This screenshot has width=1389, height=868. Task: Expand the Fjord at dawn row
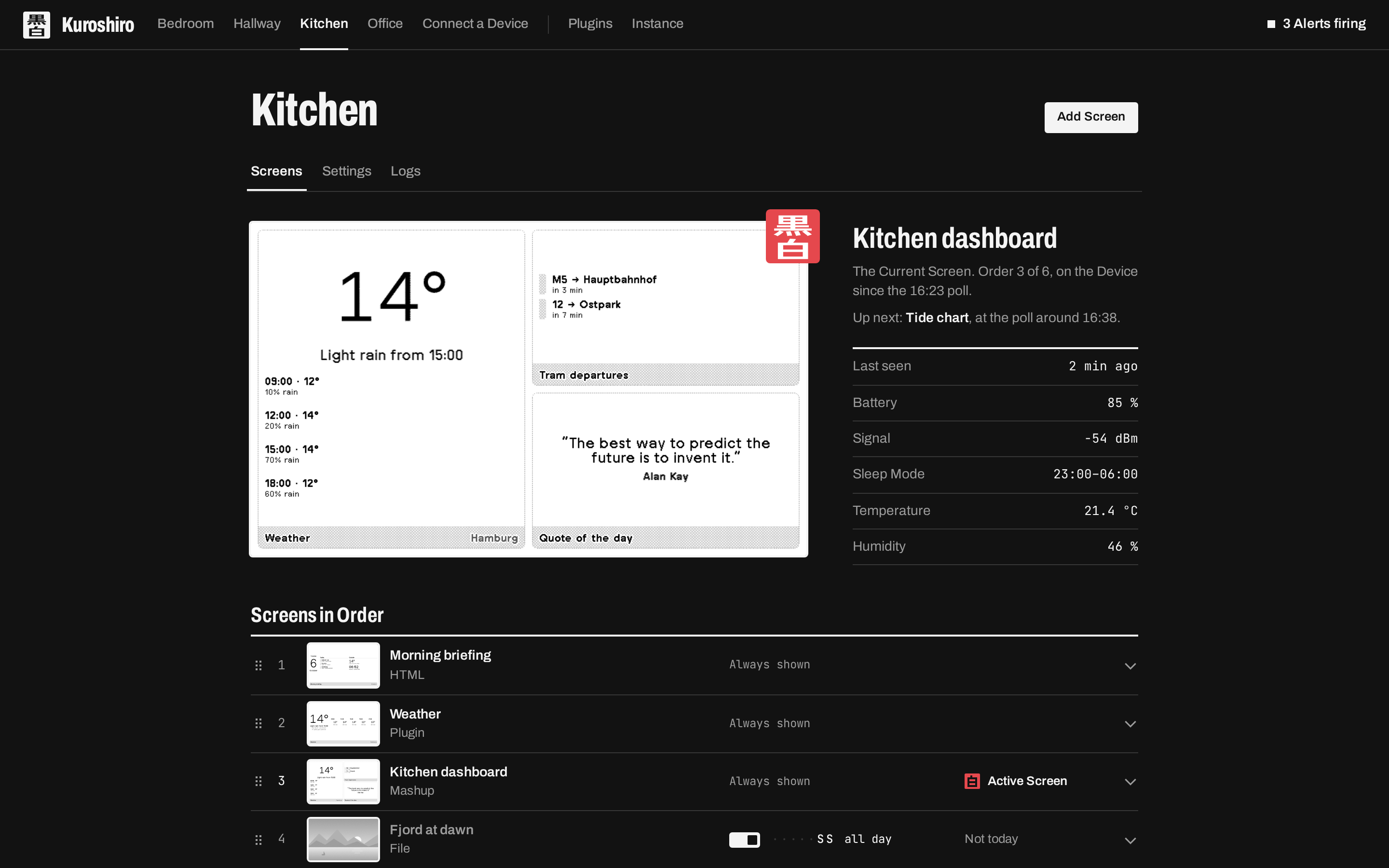pyautogui.click(x=1130, y=841)
